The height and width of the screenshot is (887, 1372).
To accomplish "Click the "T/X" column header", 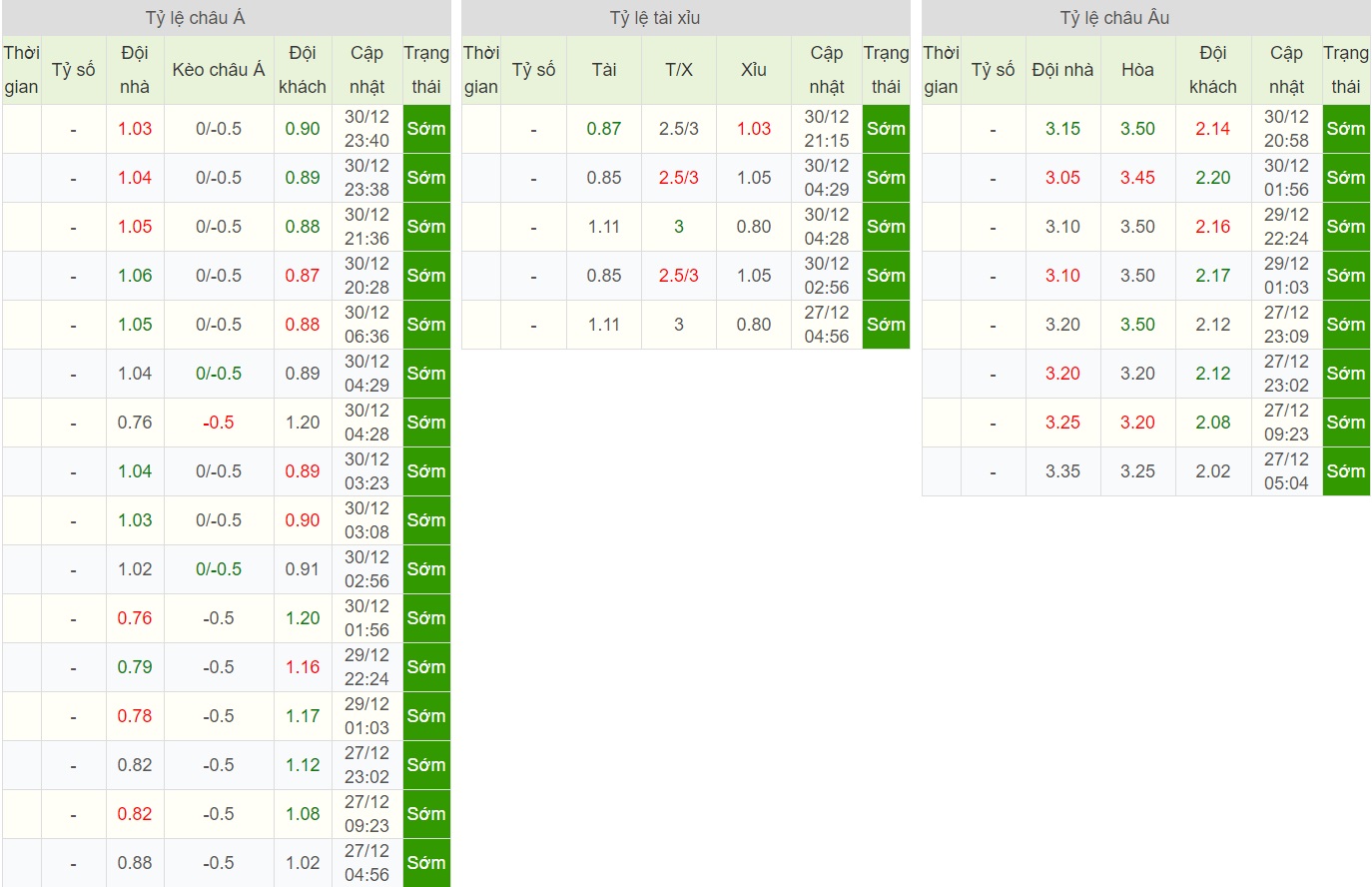I will pyautogui.click(x=679, y=70).
